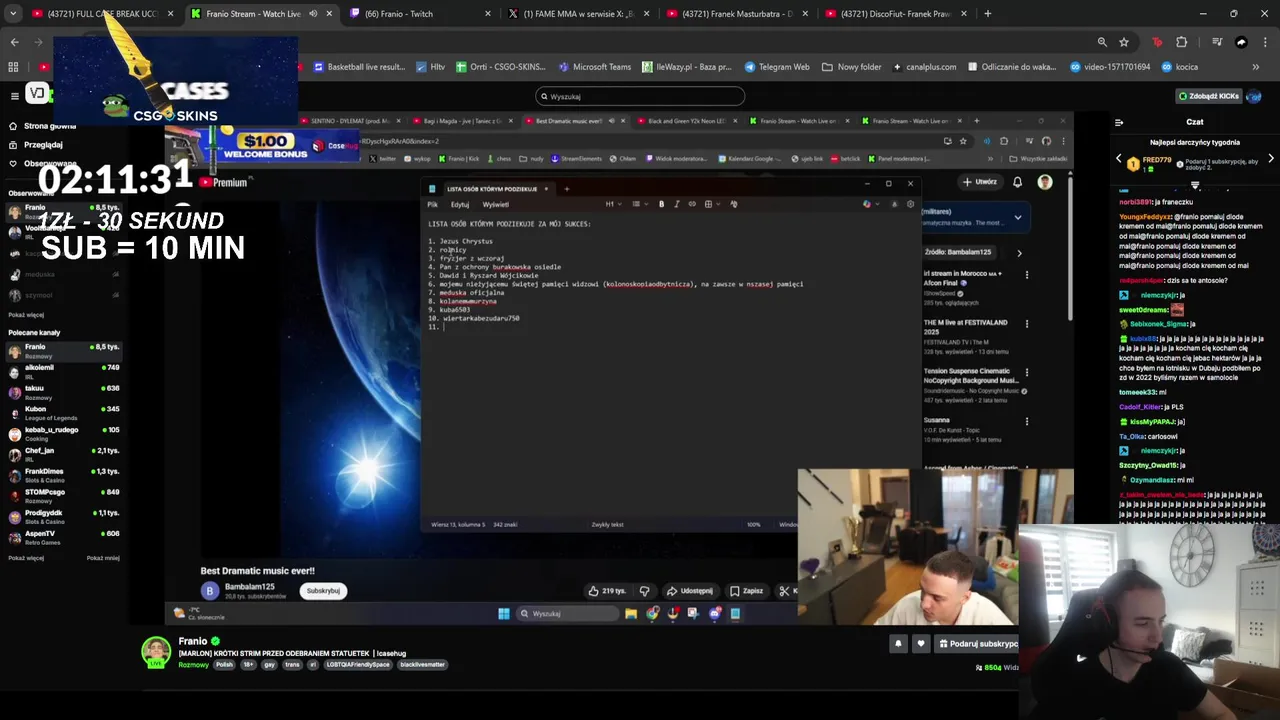Switch to the DiscoFiut YouTube tab
Image resolution: width=1280 pixels, height=720 pixels.
[895, 14]
